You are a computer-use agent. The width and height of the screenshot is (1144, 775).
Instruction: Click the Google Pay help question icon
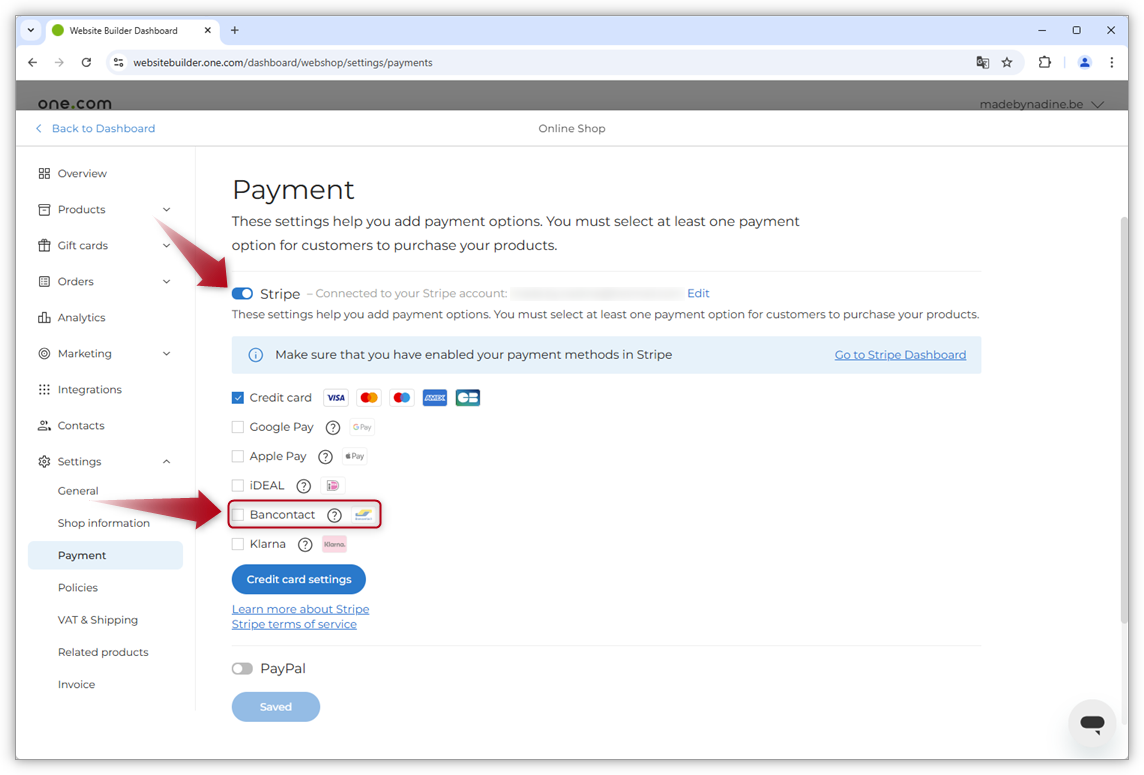(333, 428)
